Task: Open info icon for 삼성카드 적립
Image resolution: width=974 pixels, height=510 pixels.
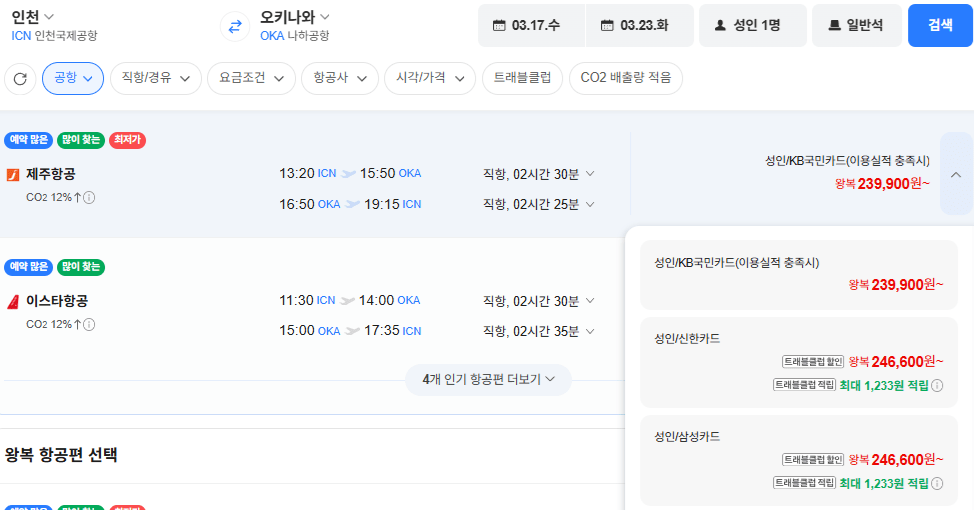Action: point(937,483)
